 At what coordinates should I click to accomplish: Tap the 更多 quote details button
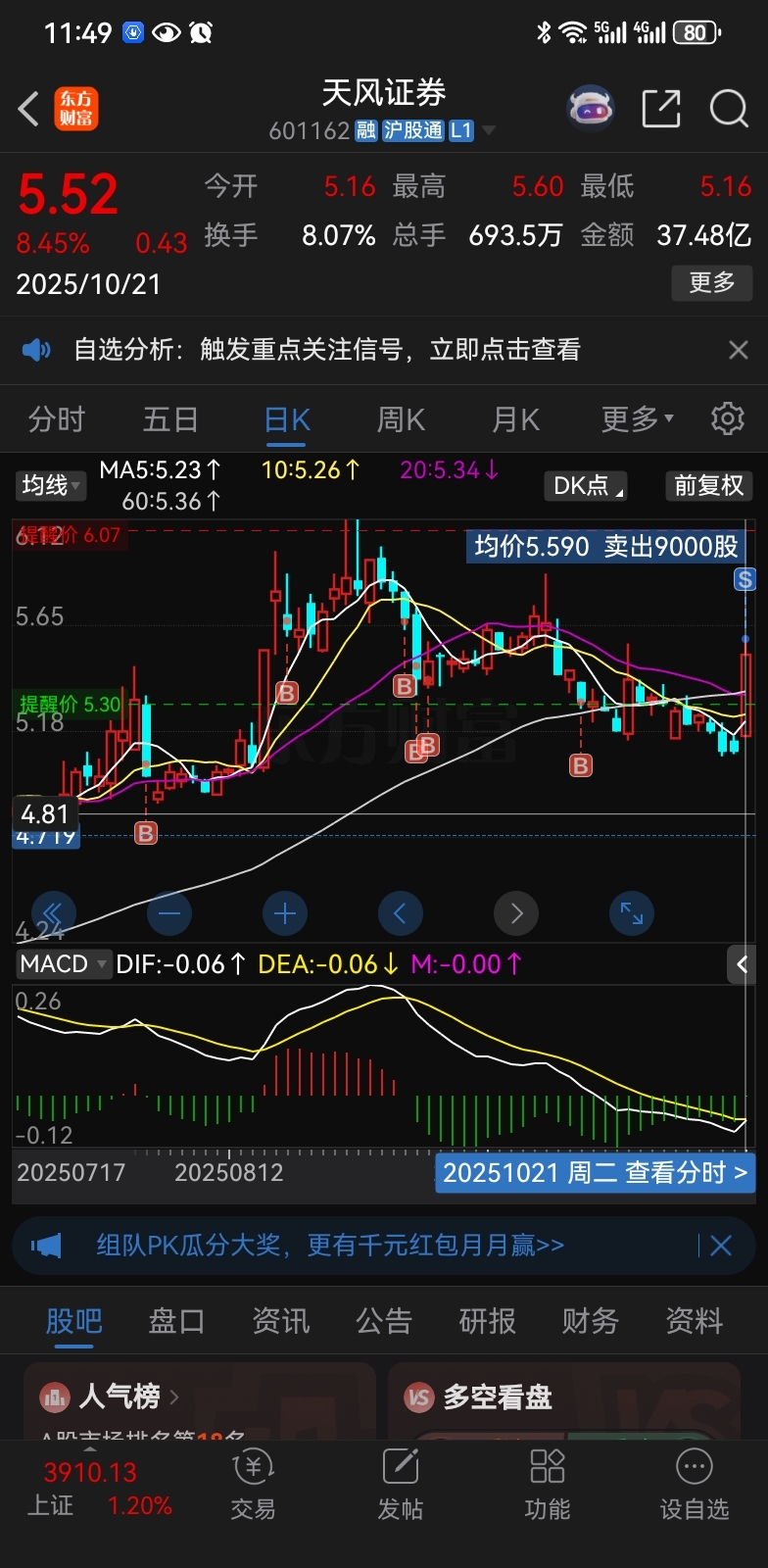pyautogui.click(x=711, y=283)
